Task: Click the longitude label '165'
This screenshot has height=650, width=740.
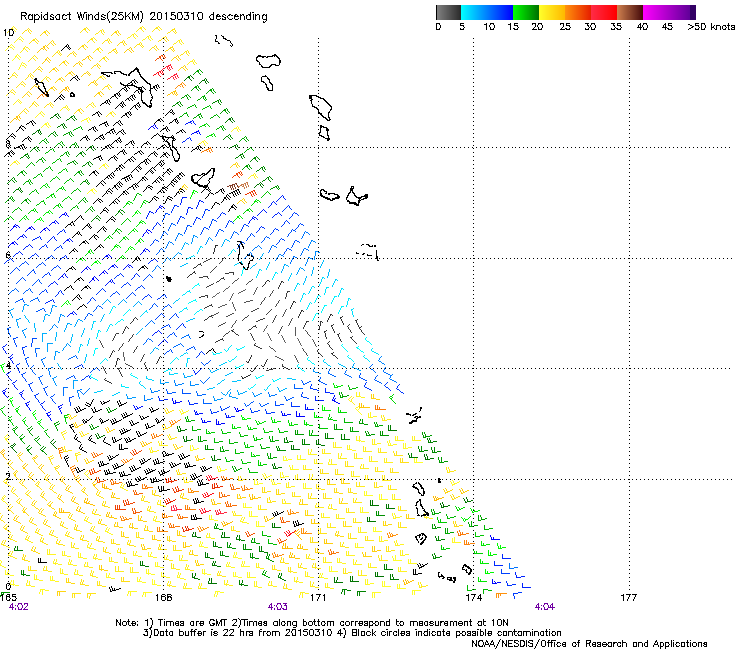Action: coord(9,598)
